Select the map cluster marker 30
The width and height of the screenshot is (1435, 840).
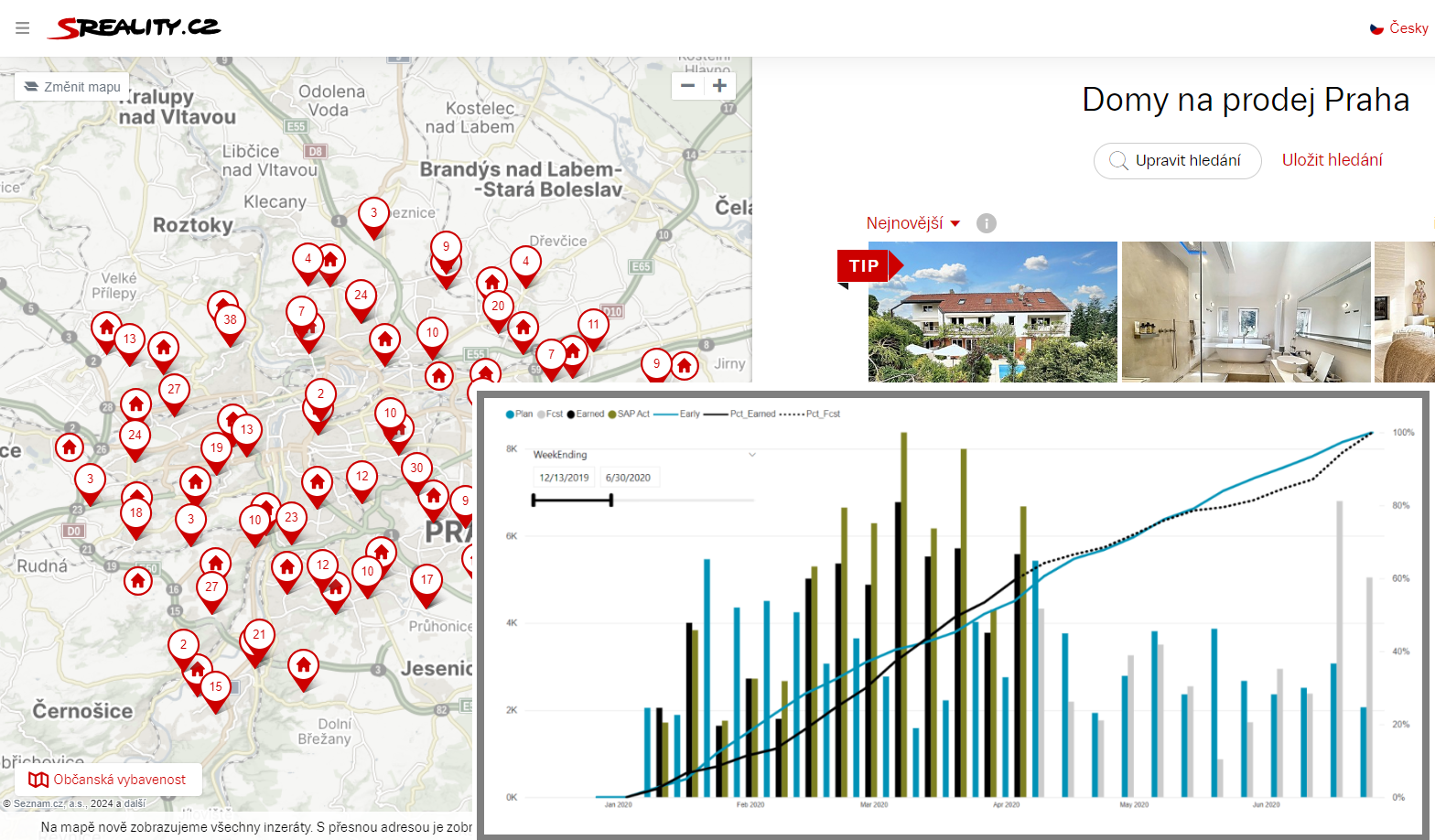coord(416,468)
